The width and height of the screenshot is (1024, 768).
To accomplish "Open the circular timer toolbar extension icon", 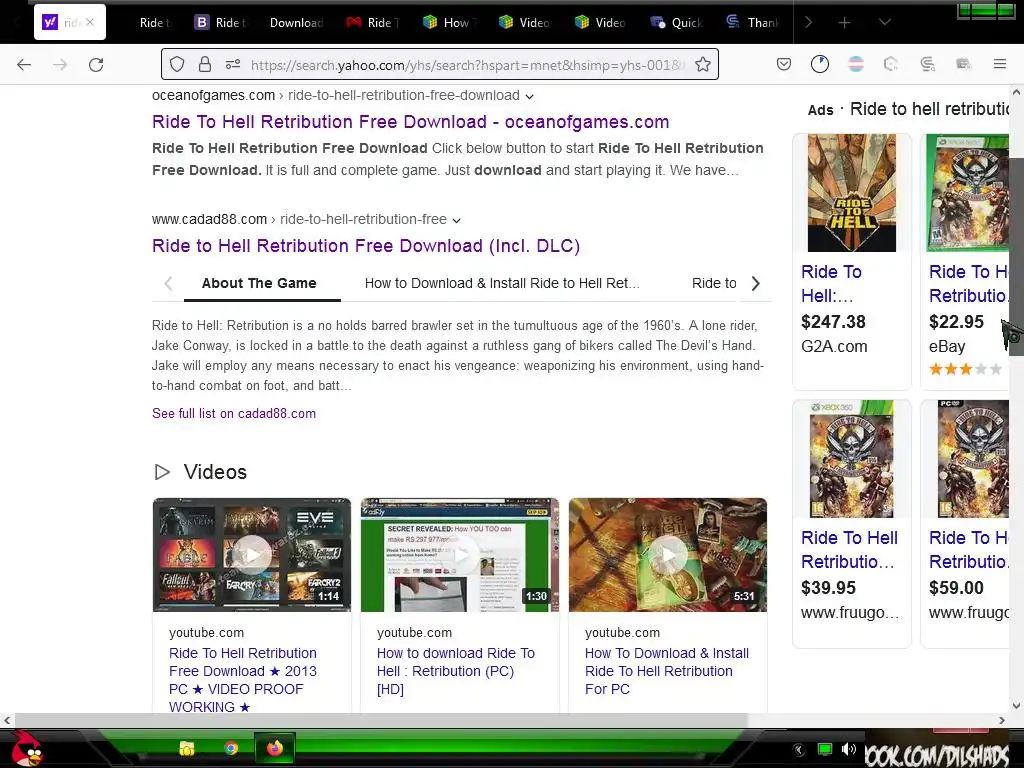I will pos(820,64).
